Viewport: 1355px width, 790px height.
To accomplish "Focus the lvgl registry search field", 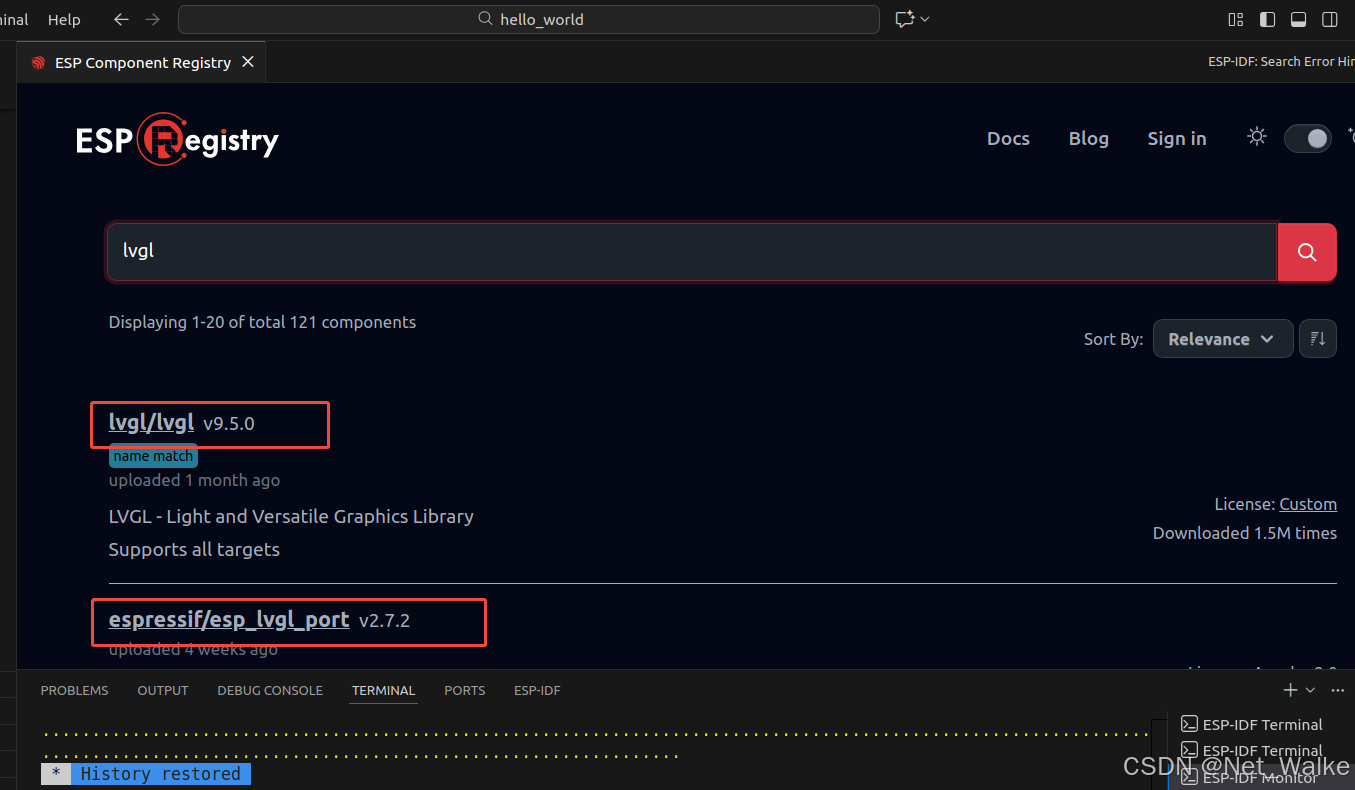I will (x=692, y=251).
